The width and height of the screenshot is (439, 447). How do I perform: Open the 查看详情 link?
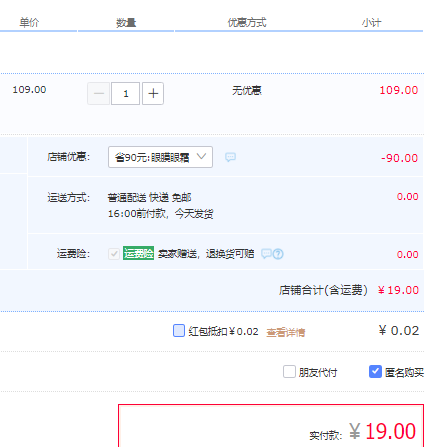286,332
